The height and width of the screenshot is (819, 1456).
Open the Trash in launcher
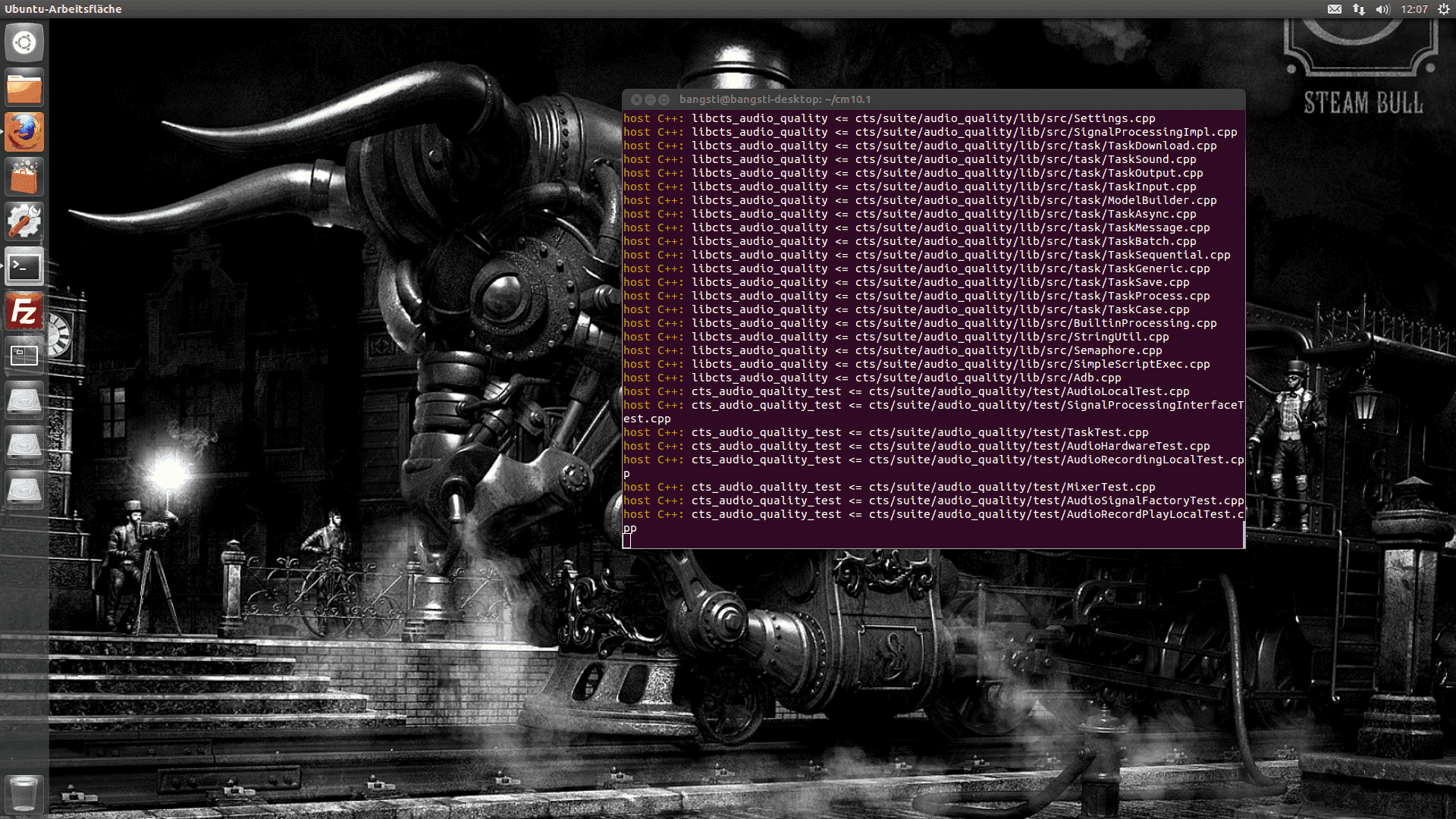24,794
